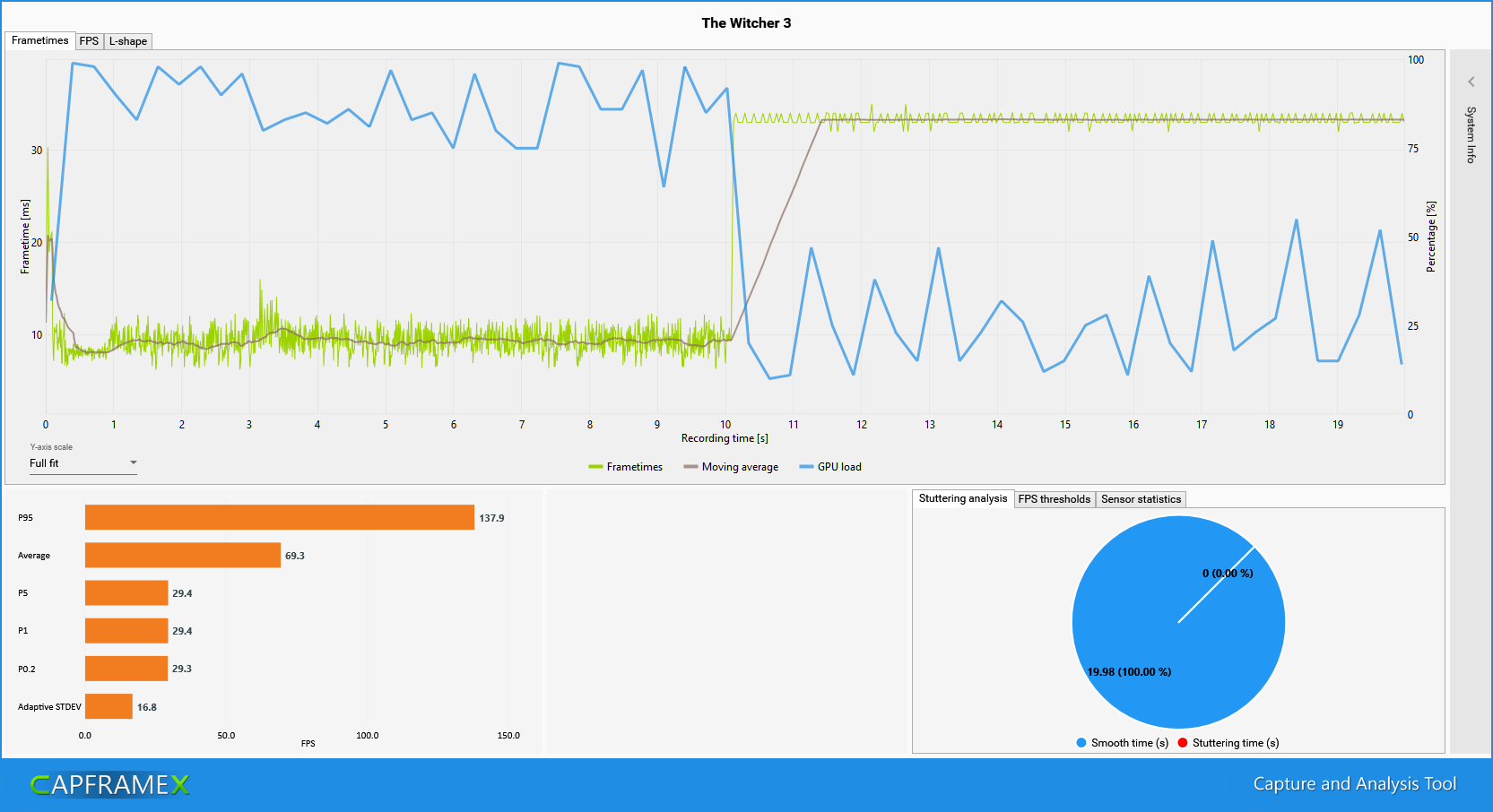View the Sensor statistics tab
The width and height of the screenshot is (1493, 812).
pyautogui.click(x=1141, y=499)
